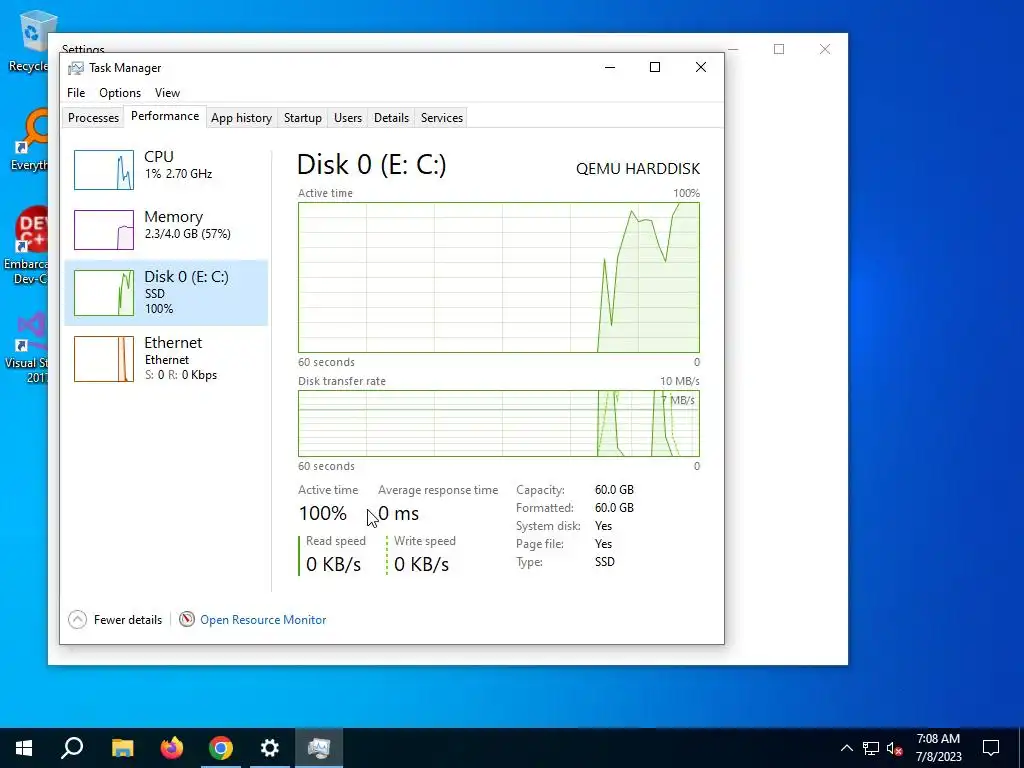
Task: Switch to the Users tab
Action: (347, 118)
